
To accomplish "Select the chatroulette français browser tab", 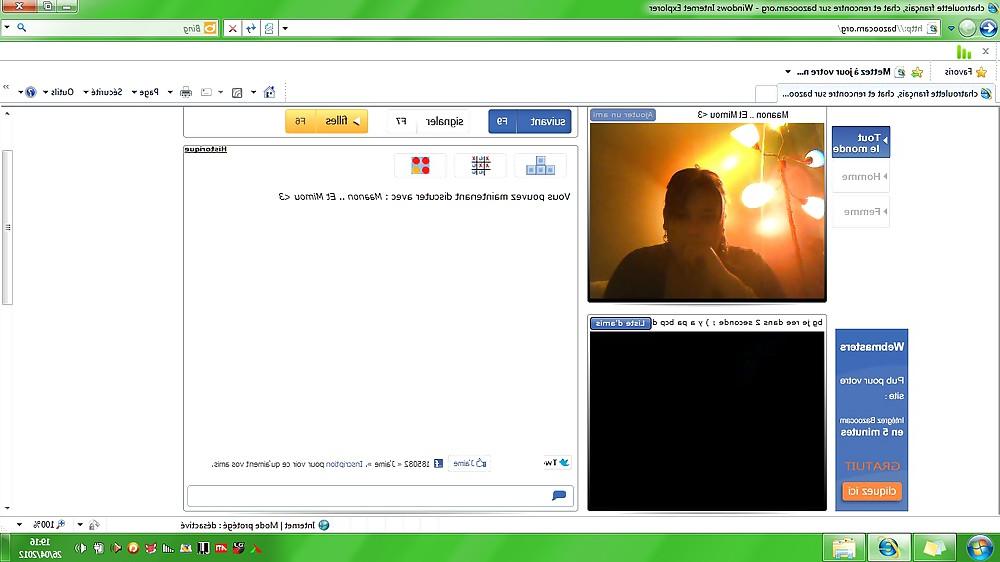I will click(886, 93).
